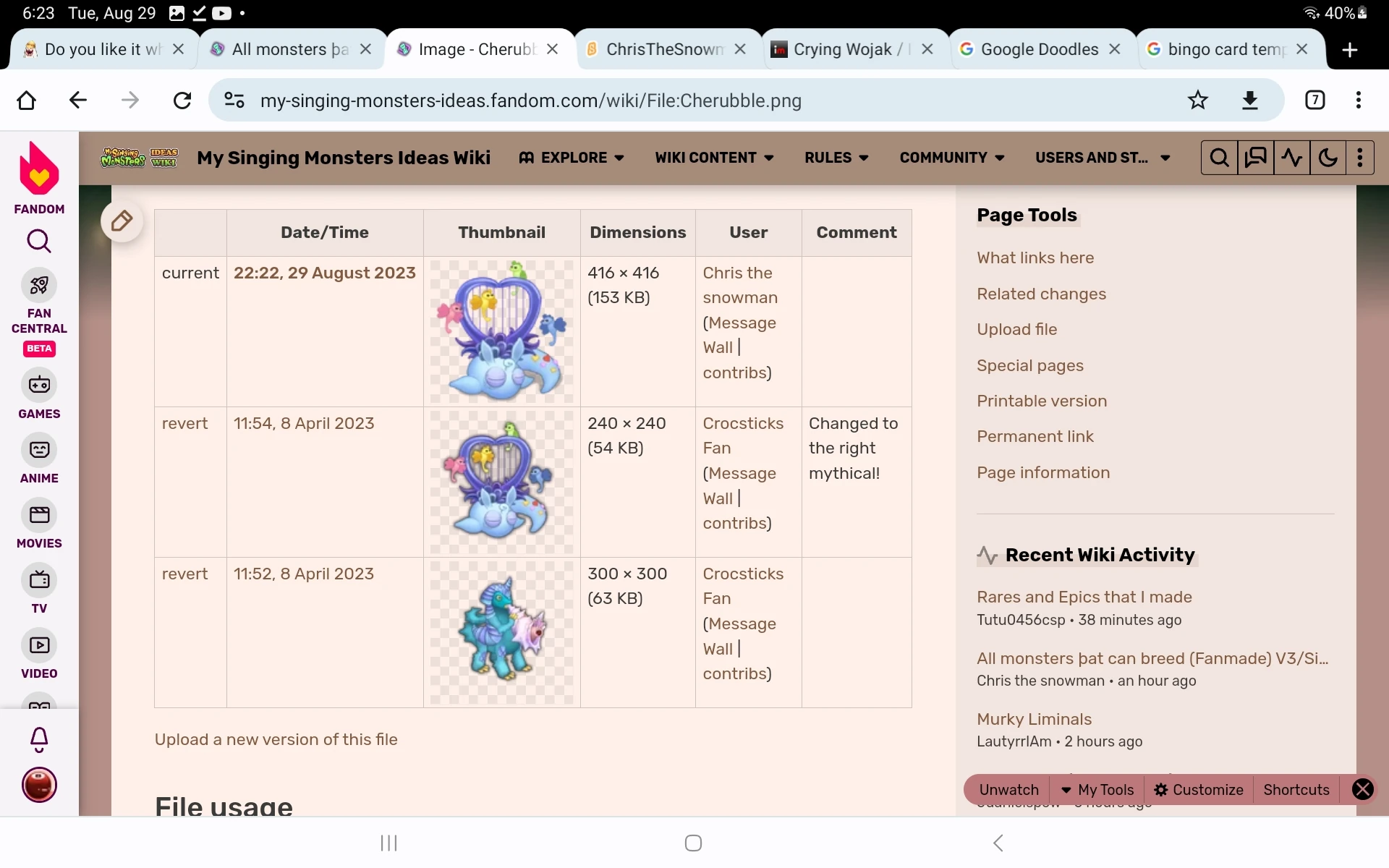This screenshot has height=868, width=1389.
Task: Toggle dark theme with the moon icon
Action: pos(1328,157)
